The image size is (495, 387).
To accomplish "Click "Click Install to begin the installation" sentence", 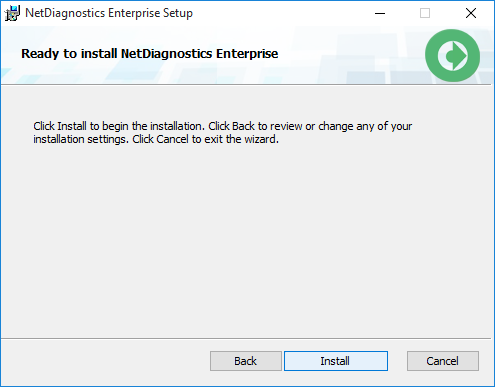I will point(119,126).
